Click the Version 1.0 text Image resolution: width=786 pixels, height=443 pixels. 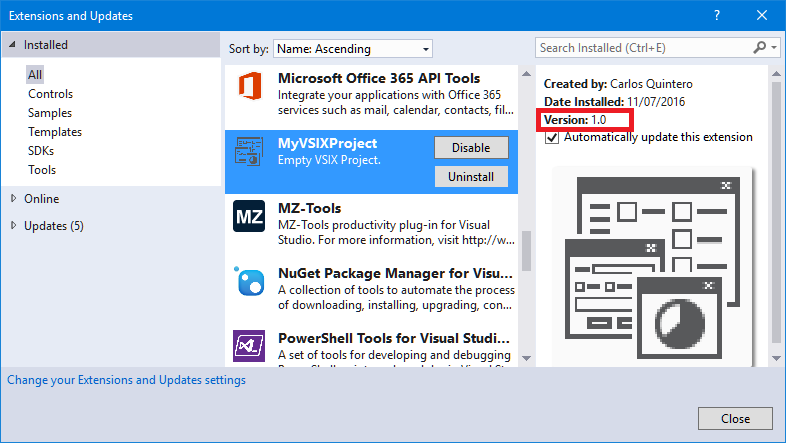pos(575,120)
